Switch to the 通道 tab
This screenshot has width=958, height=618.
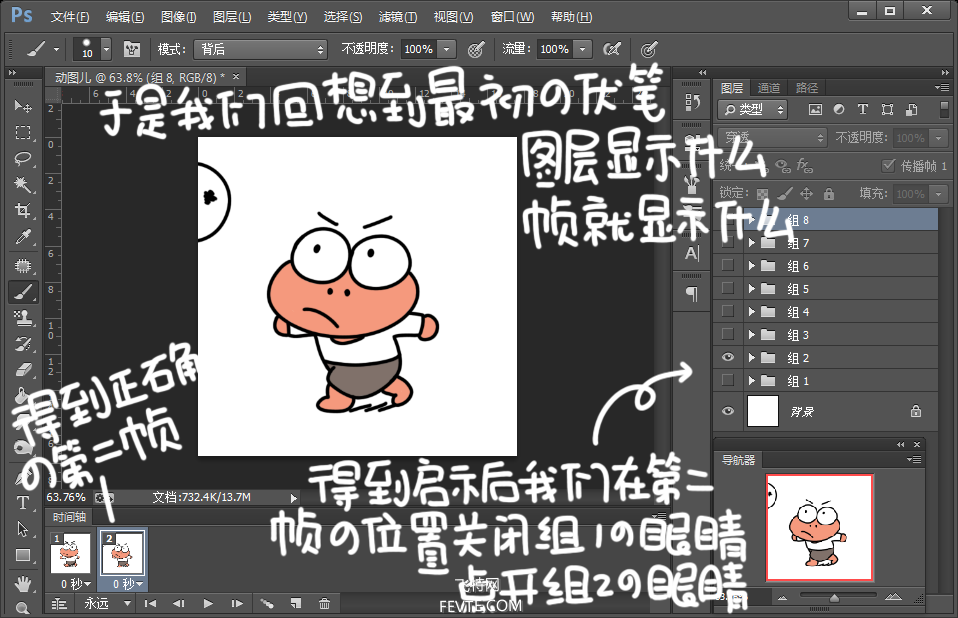(769, 88)
